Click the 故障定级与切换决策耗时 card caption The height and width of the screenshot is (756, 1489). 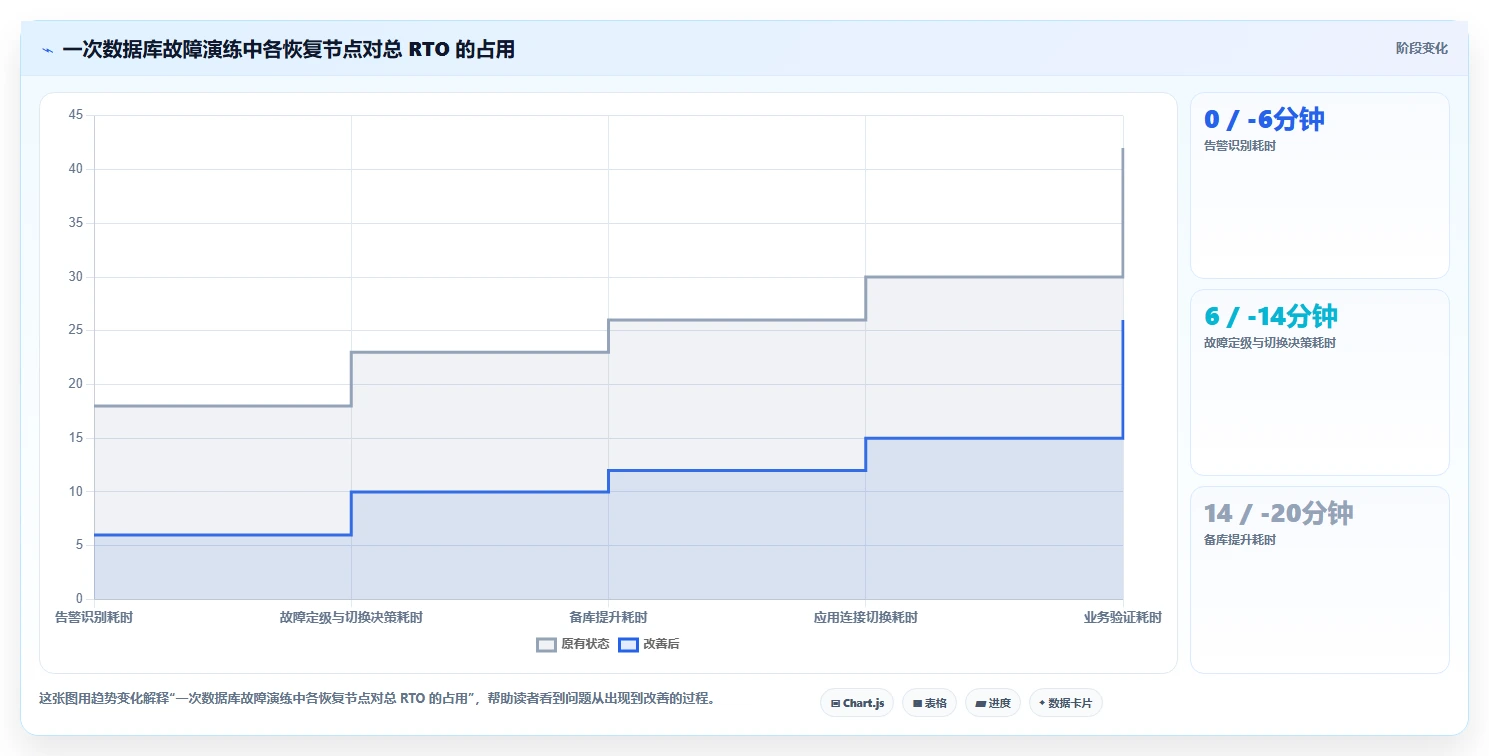coord(1270,343)
